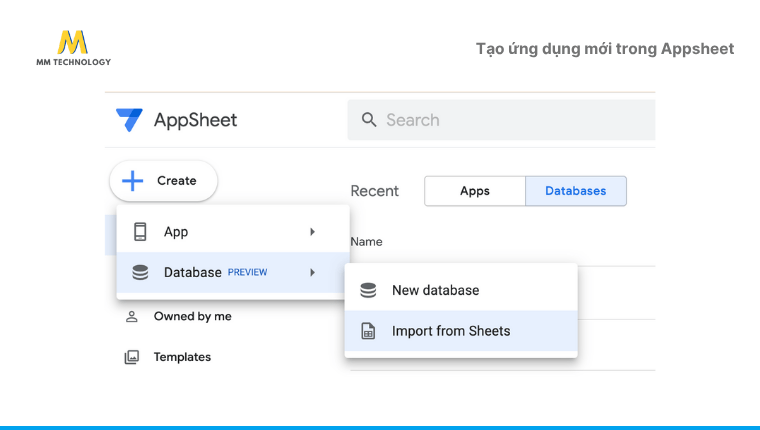Select Database in the Create menu

(233, 272)
